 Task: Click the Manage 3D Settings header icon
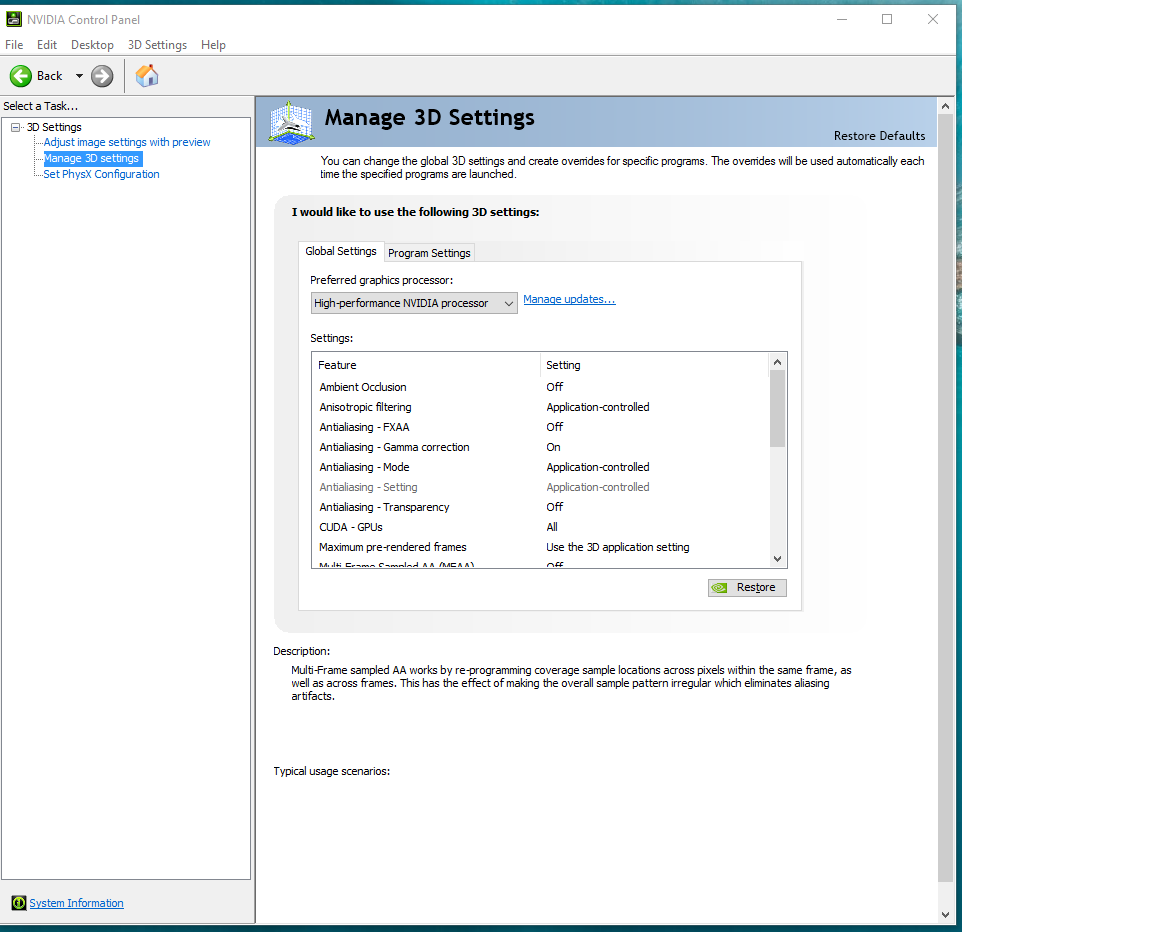292,122
